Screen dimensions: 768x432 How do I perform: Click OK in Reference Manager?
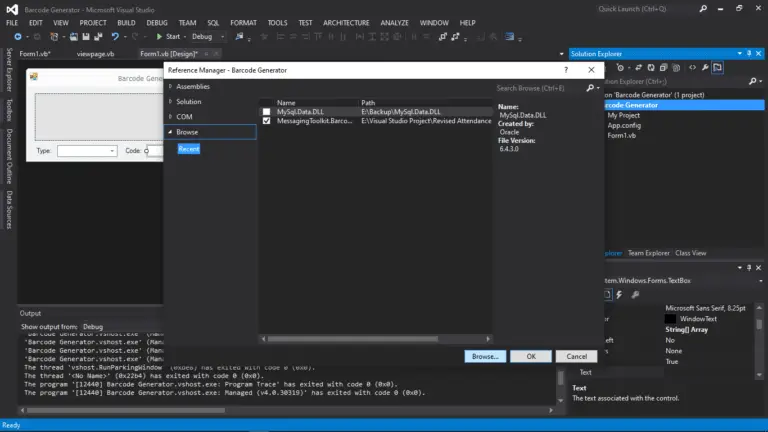[531, 356]
